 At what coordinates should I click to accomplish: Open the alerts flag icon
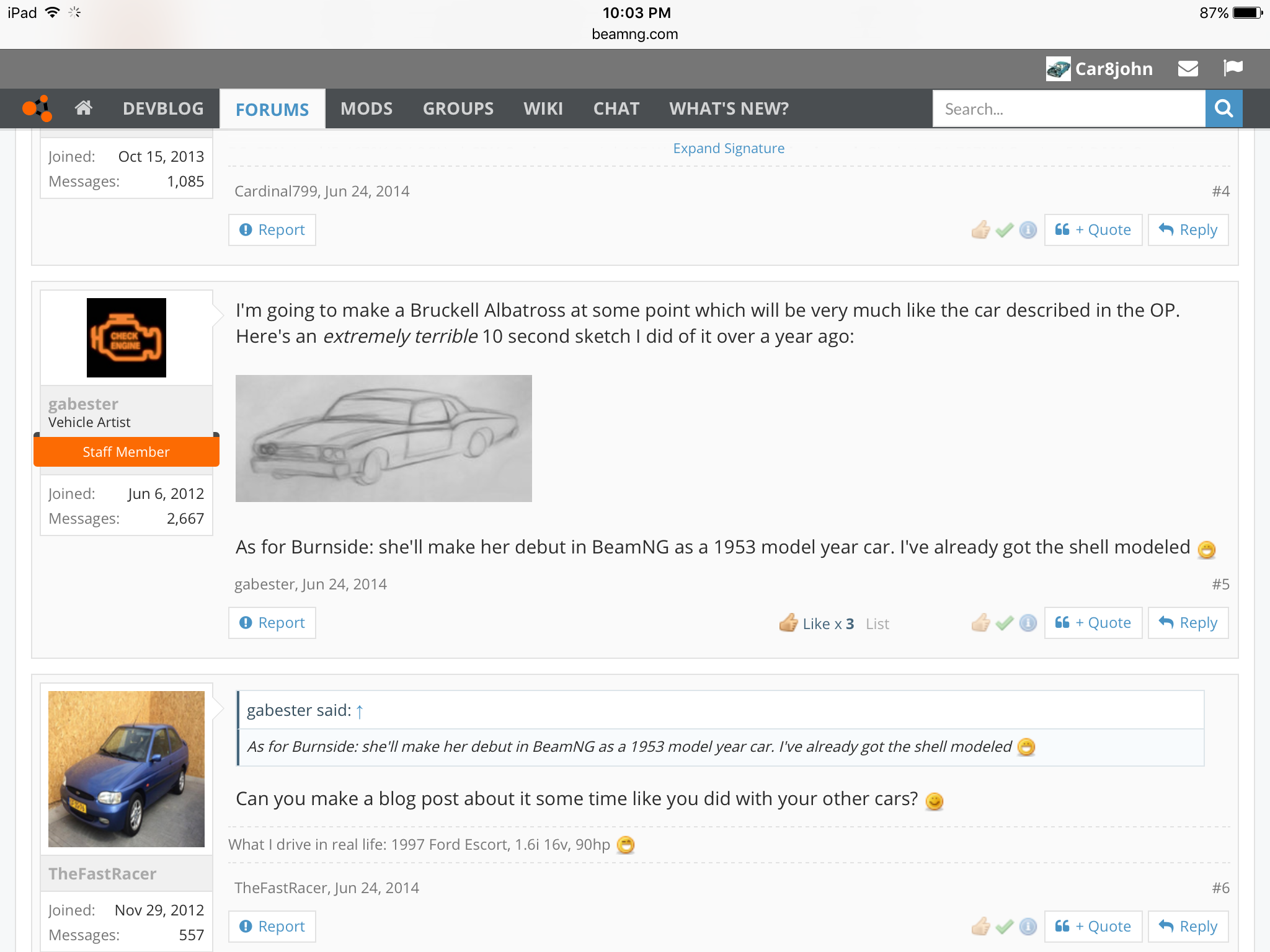pyautogui.click(x=1233, y=68)
